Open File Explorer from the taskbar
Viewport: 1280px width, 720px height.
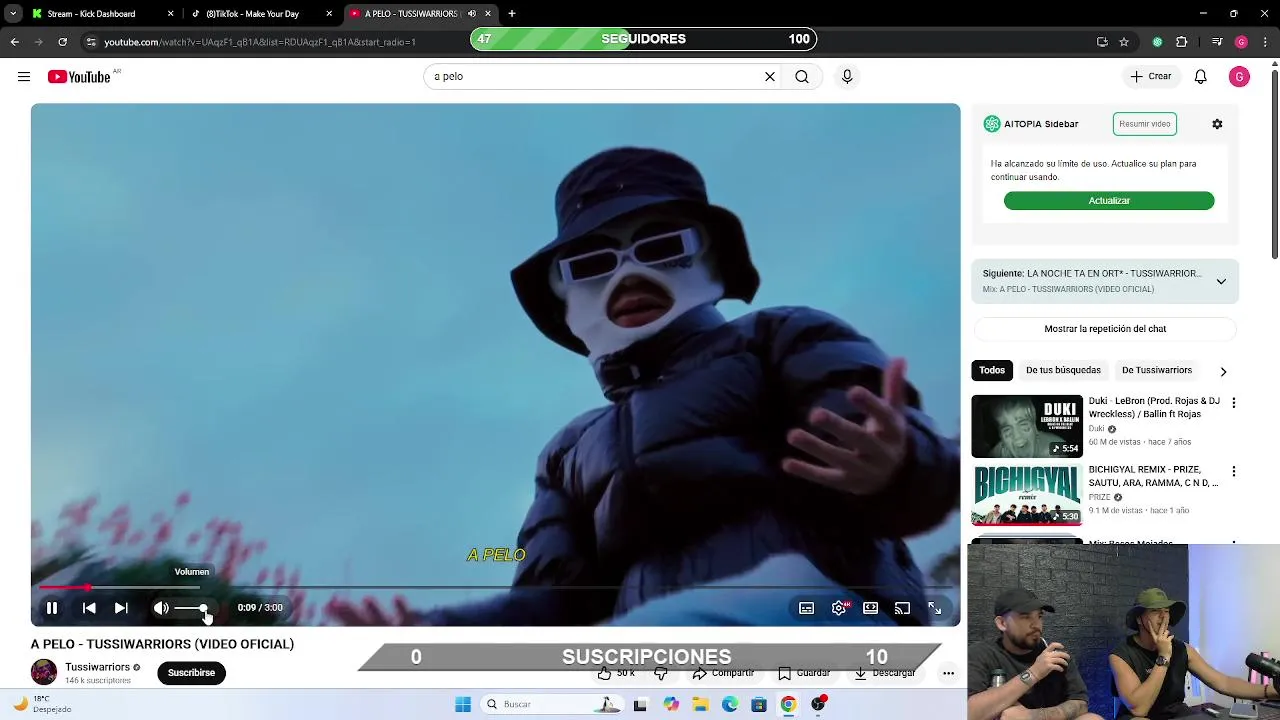[700, 704]
